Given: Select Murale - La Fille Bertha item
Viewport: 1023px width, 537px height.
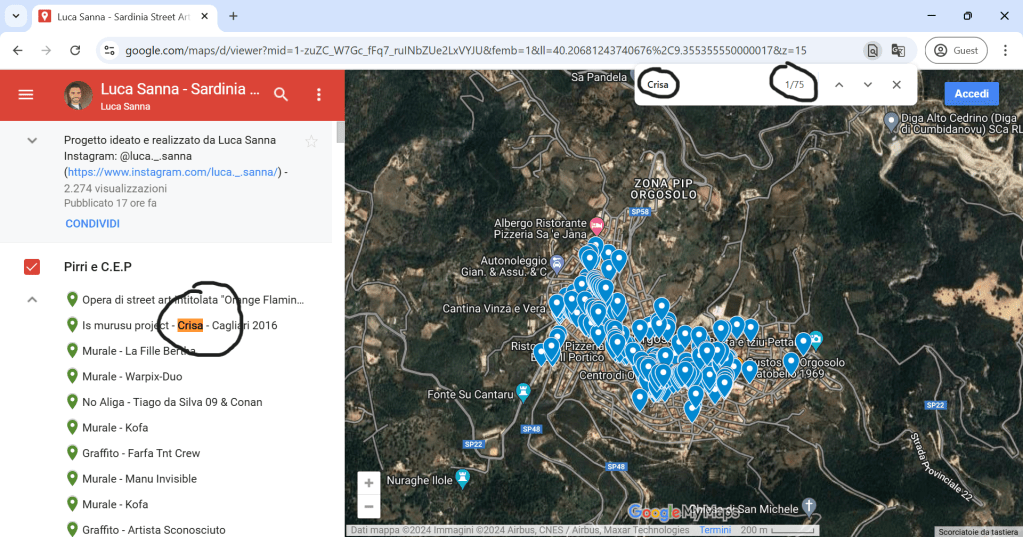Looking at the screenshot, I should coord(139,351).
